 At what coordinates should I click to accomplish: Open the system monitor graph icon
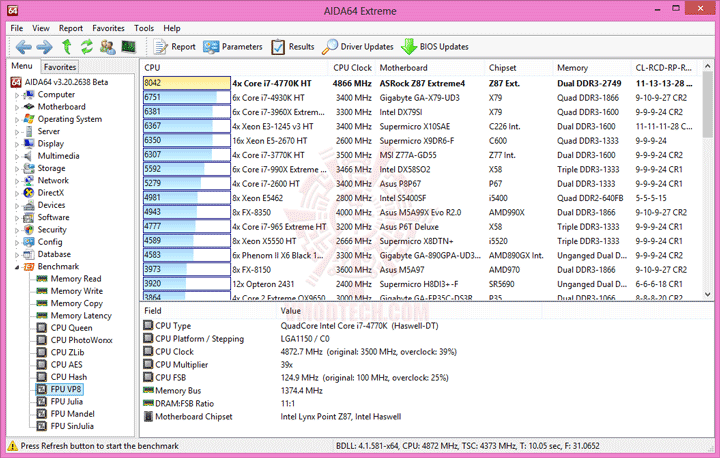tap(129, 47)
